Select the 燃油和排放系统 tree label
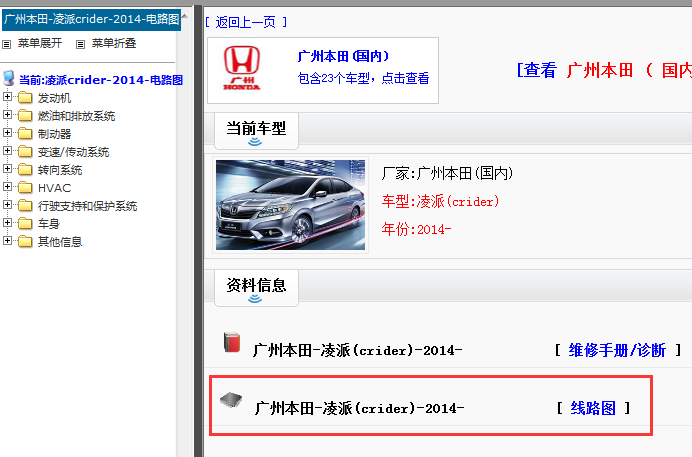The image size is (692, 457). pos(76,116)
